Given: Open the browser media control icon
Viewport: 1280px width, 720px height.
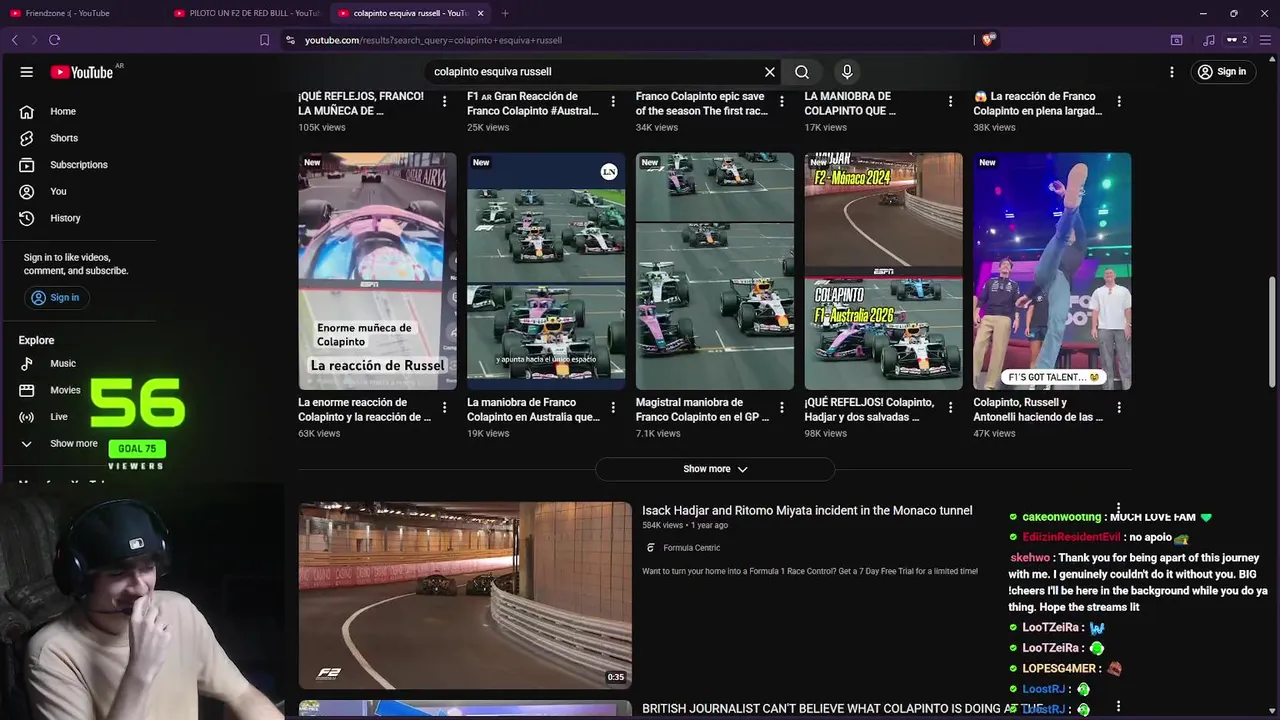Looking at the screenshot, I should 1209,40.
